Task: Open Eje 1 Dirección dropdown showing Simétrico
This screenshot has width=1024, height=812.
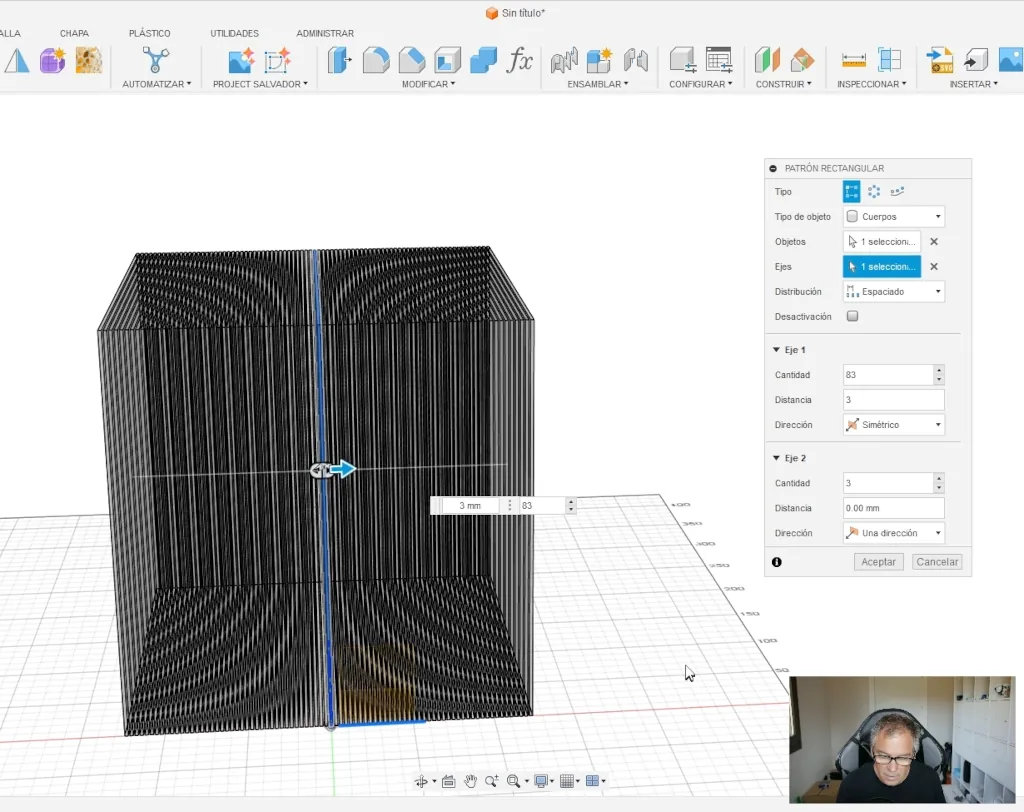Action: pyautogui.click(x=894, y=425)
